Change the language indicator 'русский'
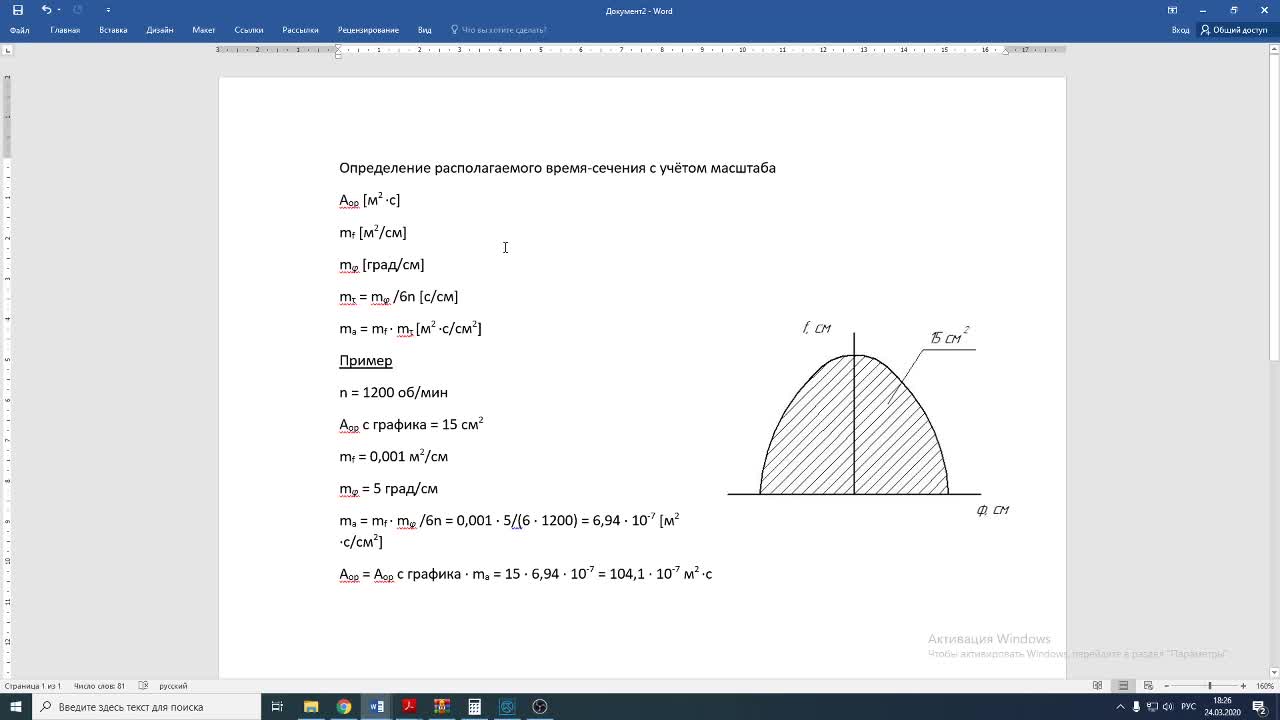The width and height of the screenshot is (1280, 720). tap(173, 686)
